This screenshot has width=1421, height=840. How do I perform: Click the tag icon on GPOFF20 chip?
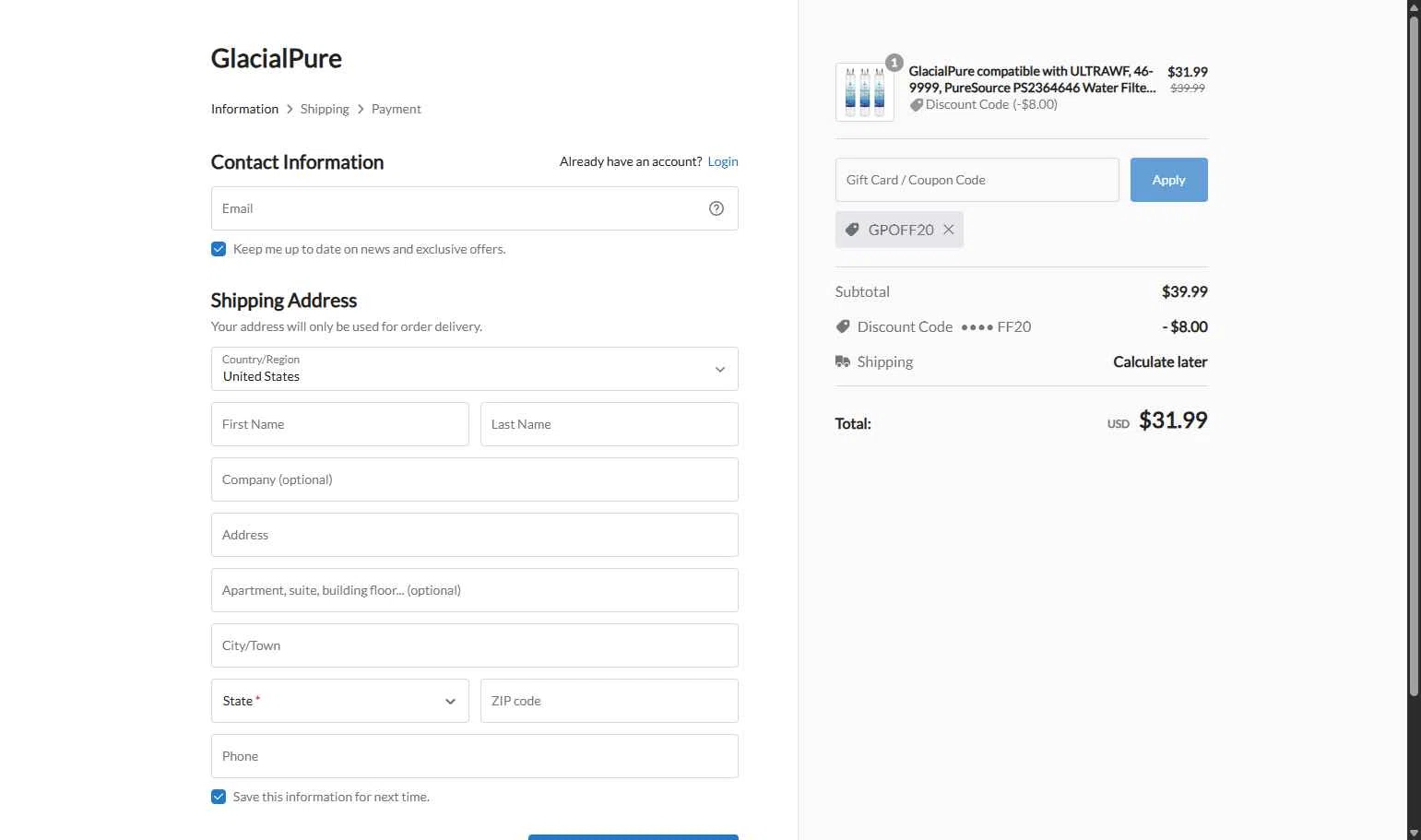tap(852, 230)
